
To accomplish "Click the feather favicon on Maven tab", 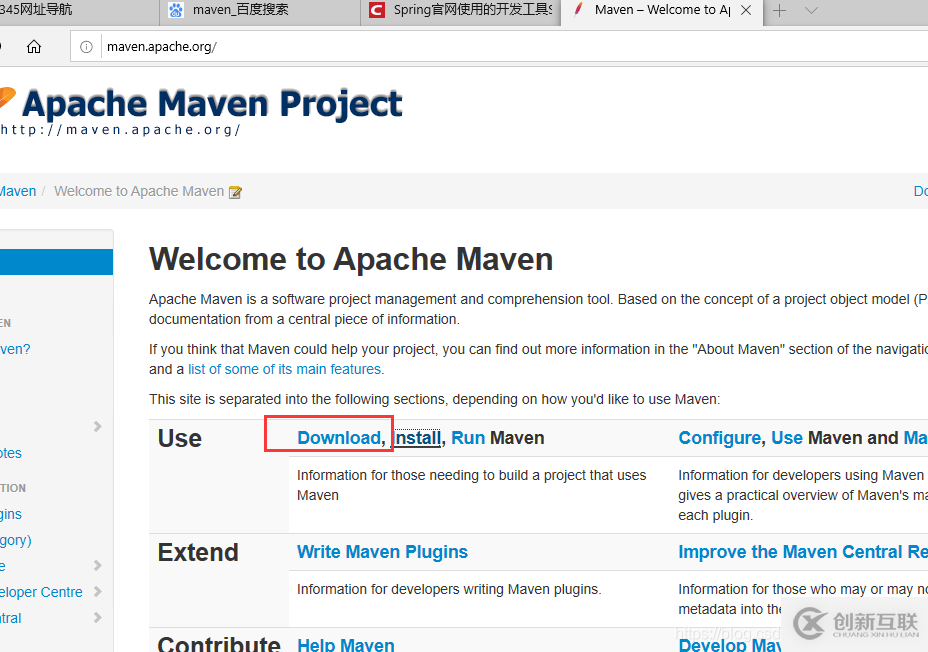I will (579, 9).
